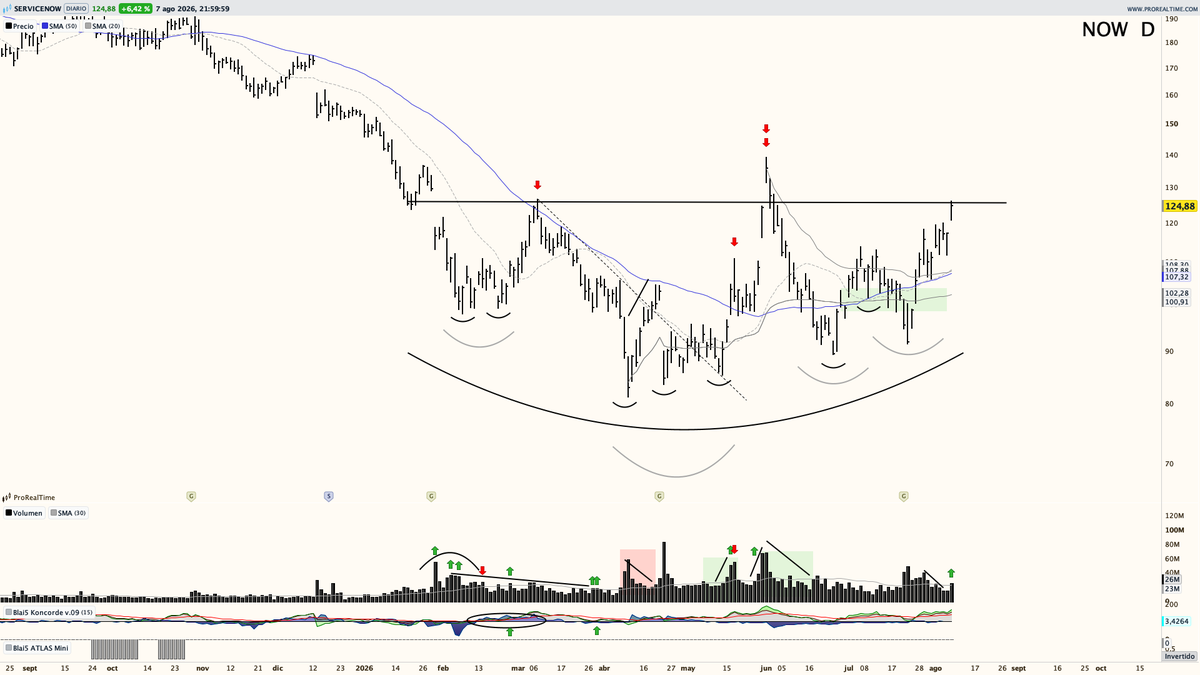Screen dimensions: 1200x675
Task: Click the 70 level on price axis
Action: pos(1169,464)
